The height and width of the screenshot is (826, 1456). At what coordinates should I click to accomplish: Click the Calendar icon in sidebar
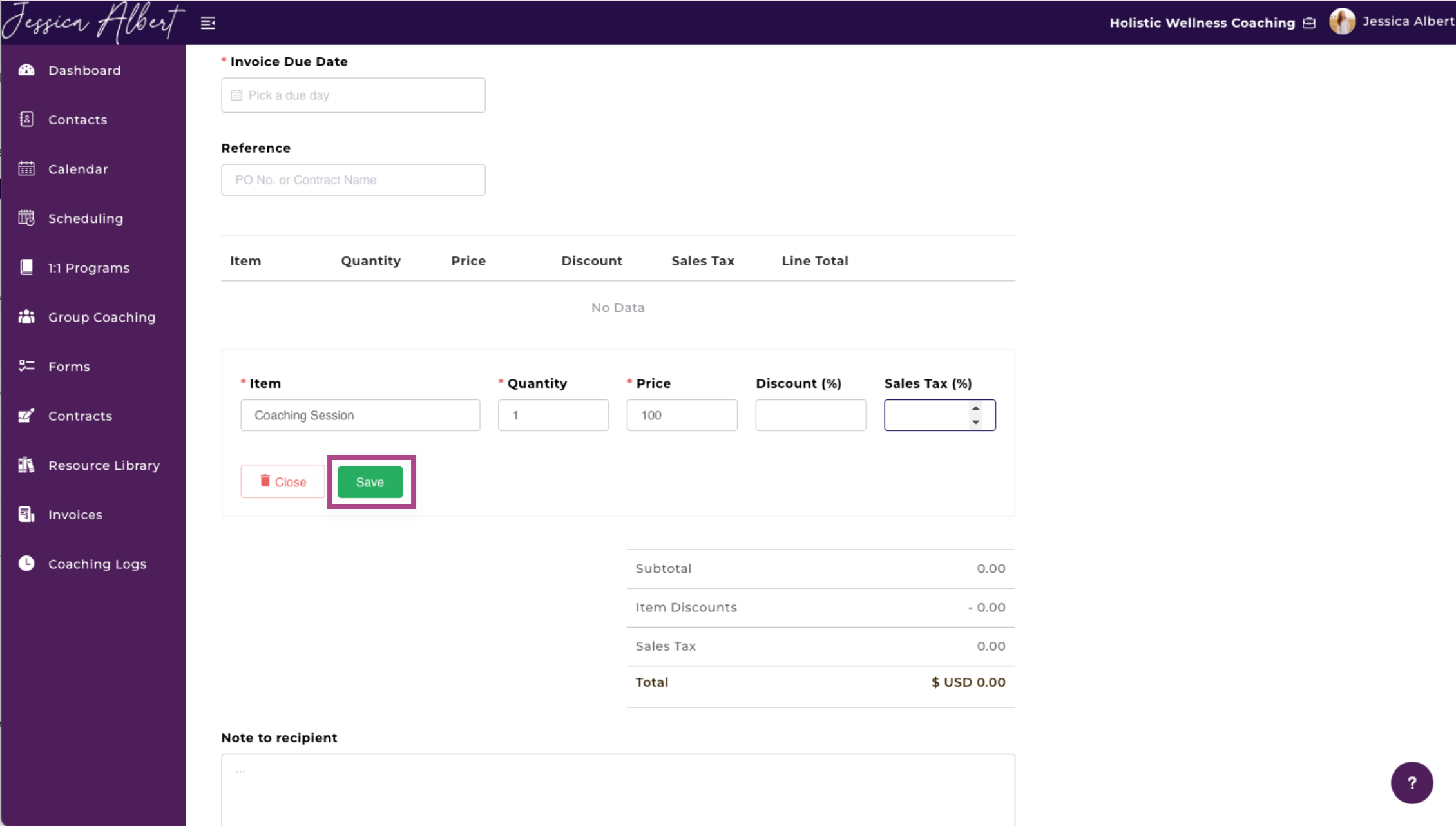(26, 169)
